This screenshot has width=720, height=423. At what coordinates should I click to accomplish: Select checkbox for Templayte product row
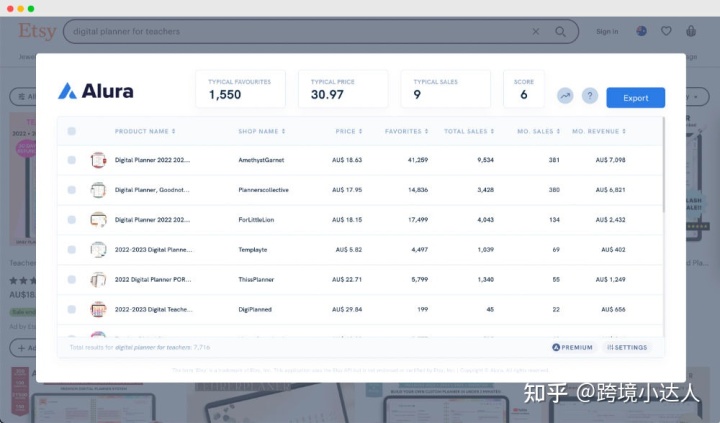72,249
